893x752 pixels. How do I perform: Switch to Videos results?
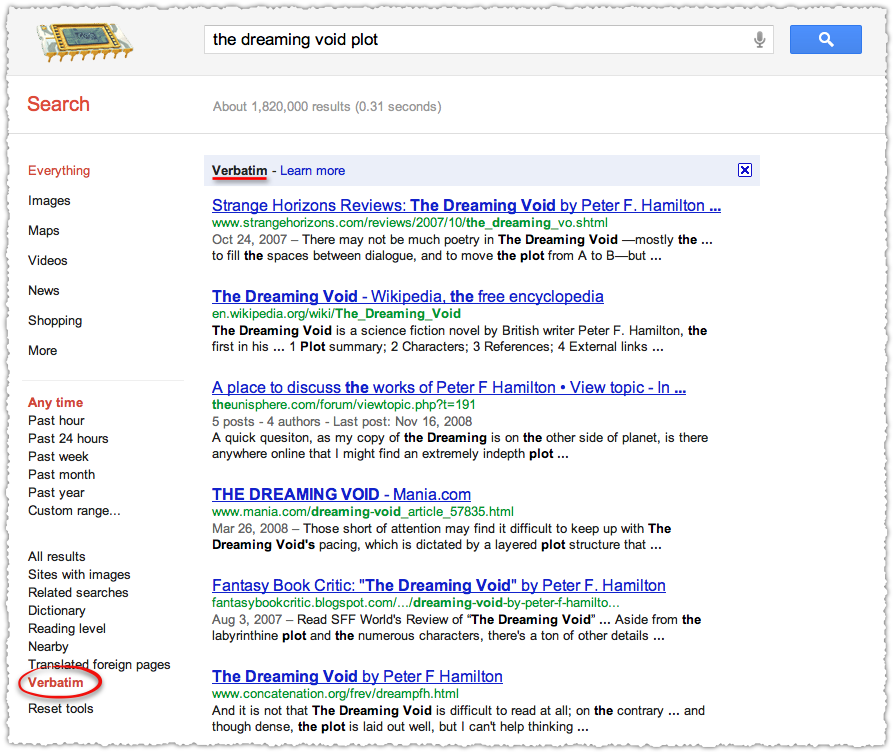pyautogui.click(x=48, y=260)
